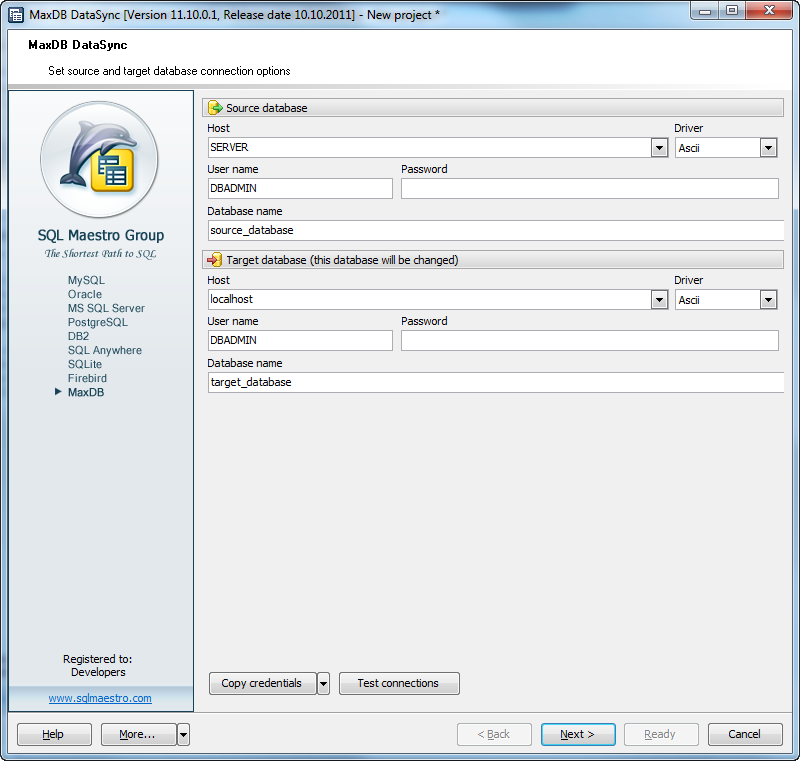This screenshot has height=761, width=800.
Task: Open the source Driver dropdown showing Ascii
Action: (768, 147)
